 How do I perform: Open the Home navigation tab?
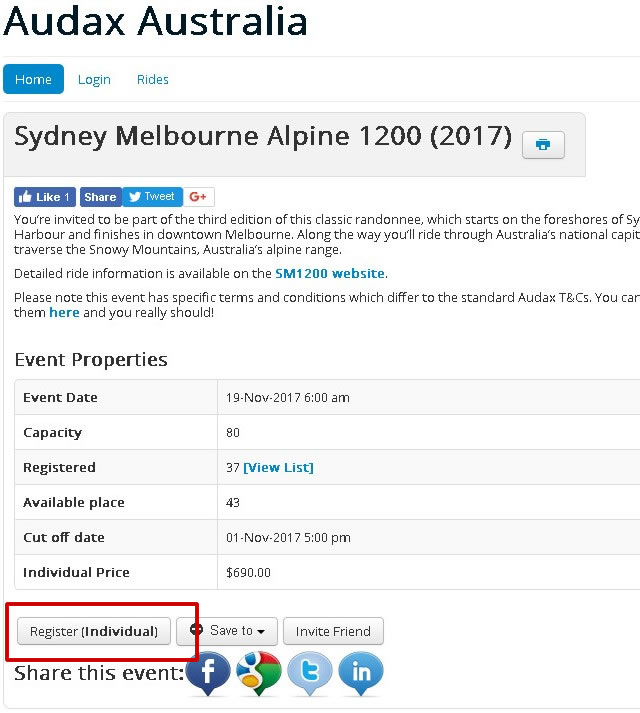click(x=33, y=79)
